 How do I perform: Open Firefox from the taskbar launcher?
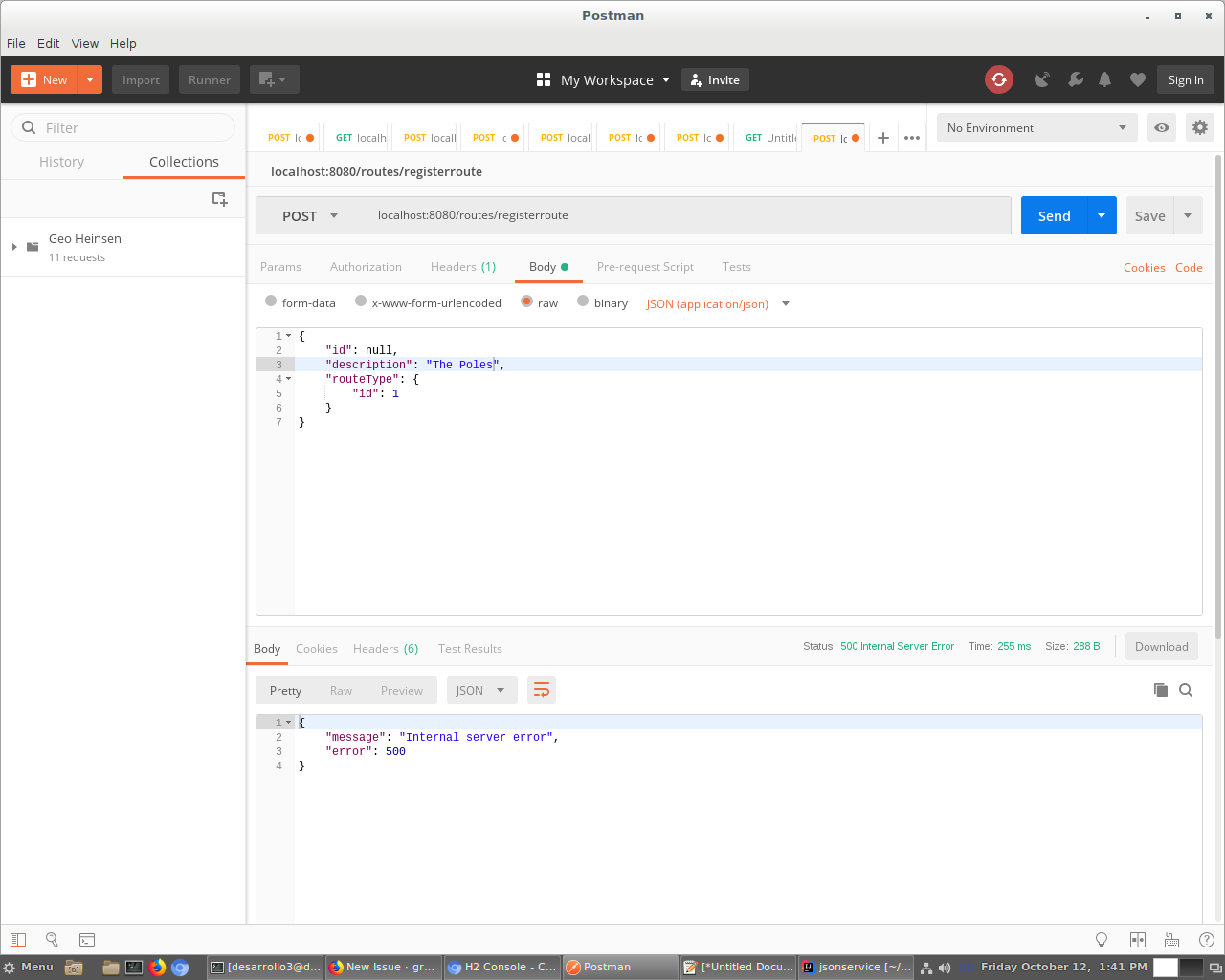point(158,967)
